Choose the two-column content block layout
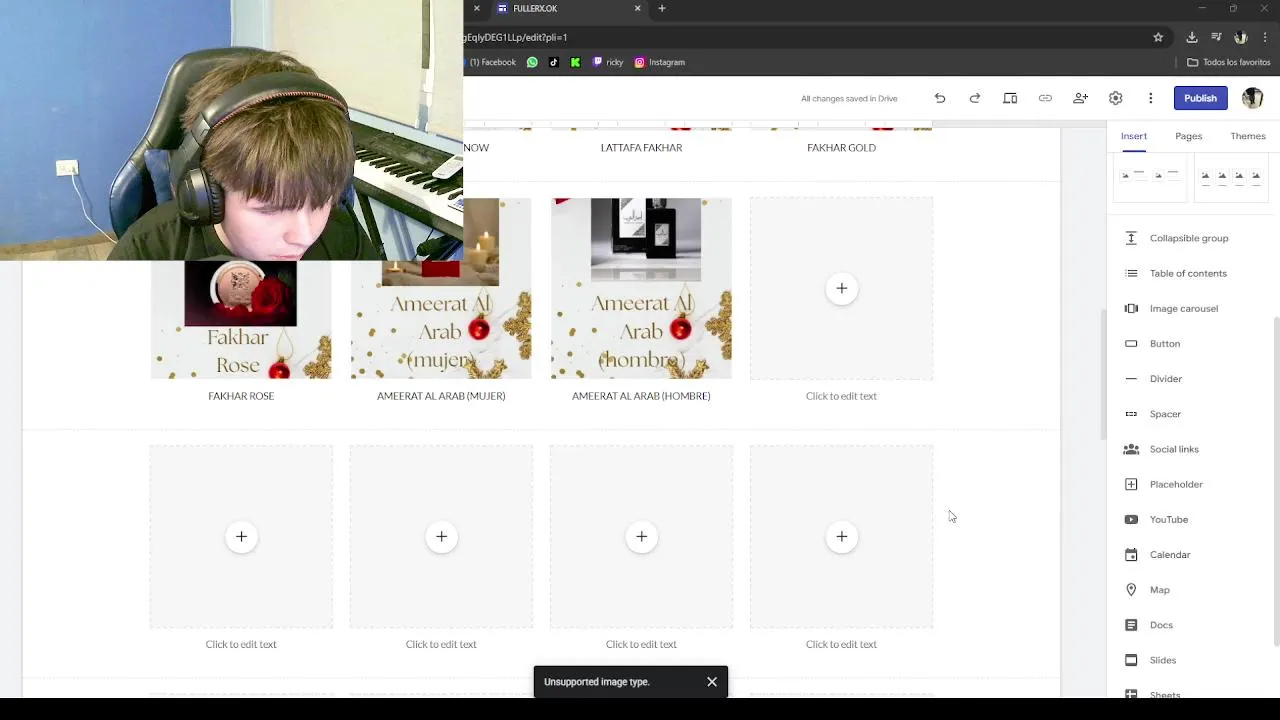The width and height of the screenshot is (1280, 720). tap(1150, 177)
